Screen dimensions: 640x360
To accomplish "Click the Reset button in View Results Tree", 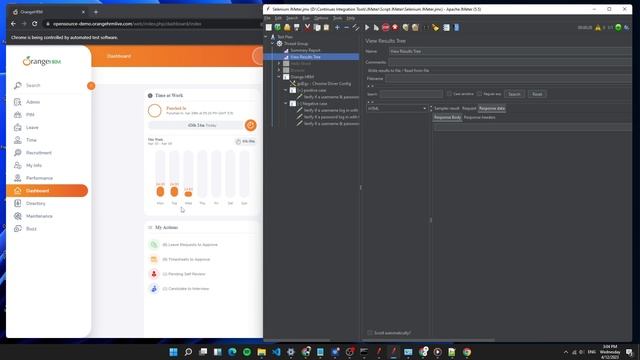I will pos(537,94).
